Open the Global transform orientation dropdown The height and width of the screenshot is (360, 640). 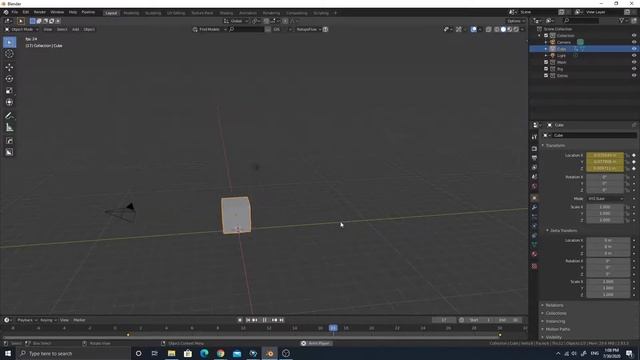(236, 21)
